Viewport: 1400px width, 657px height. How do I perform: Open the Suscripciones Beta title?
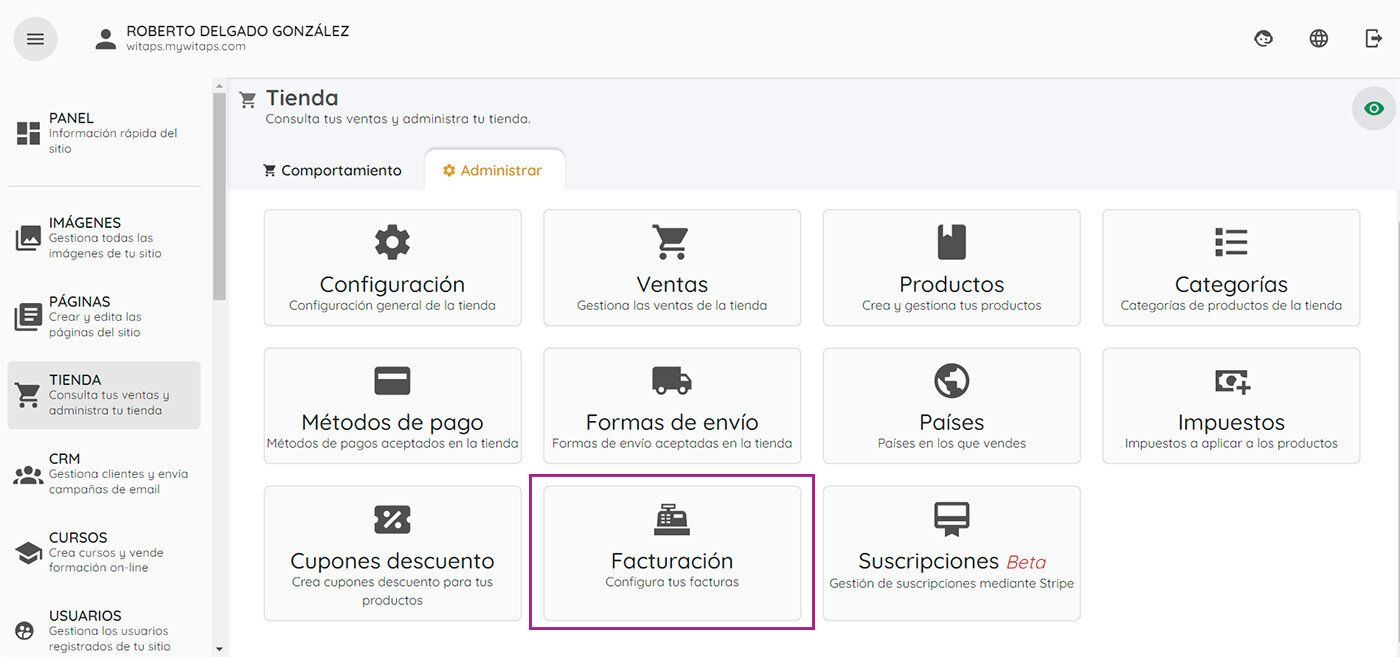952,561
